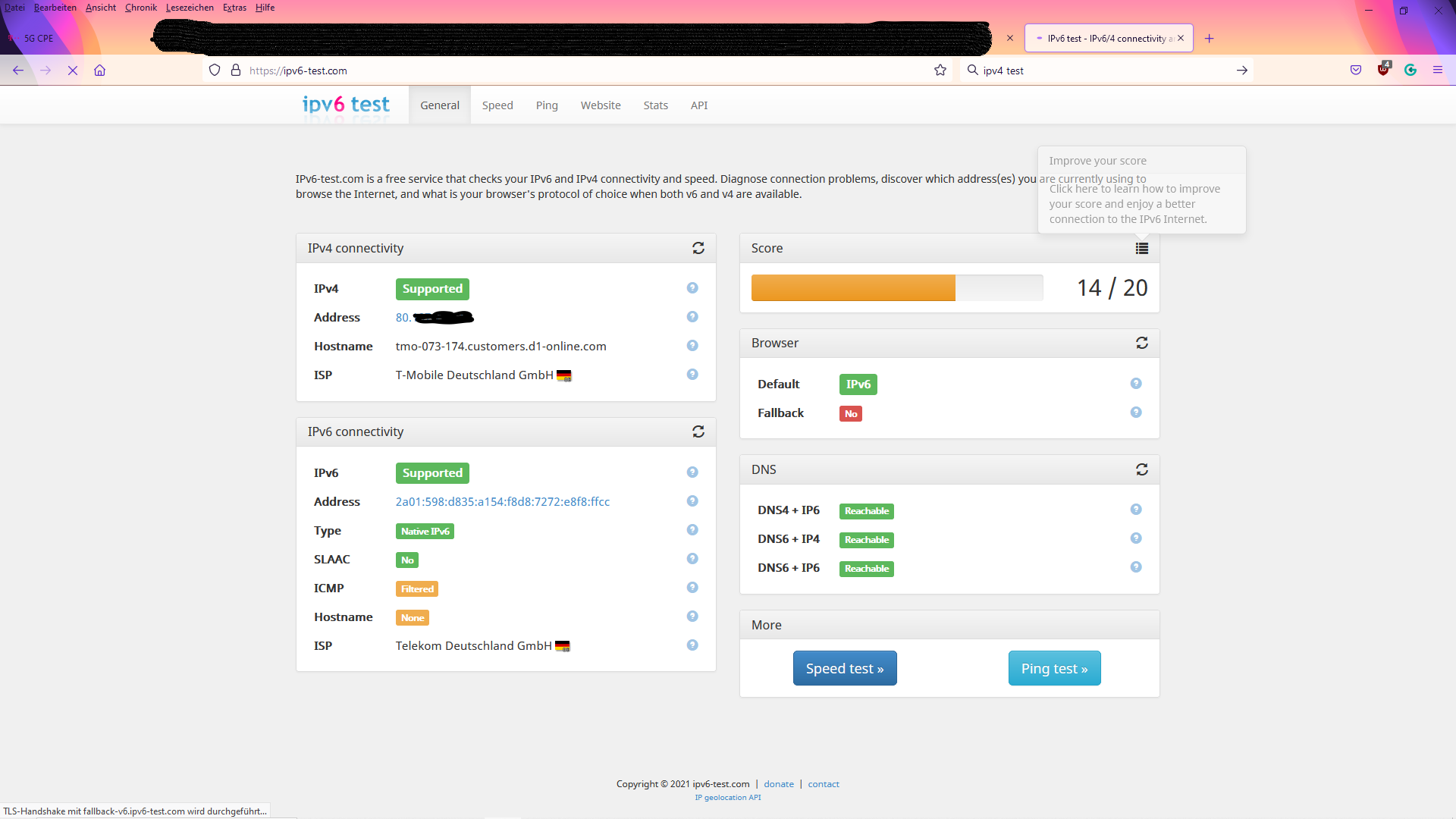Open help icon for ICMP row
Viewport: 1456px width, 819px height.
[x=692, y=588]
